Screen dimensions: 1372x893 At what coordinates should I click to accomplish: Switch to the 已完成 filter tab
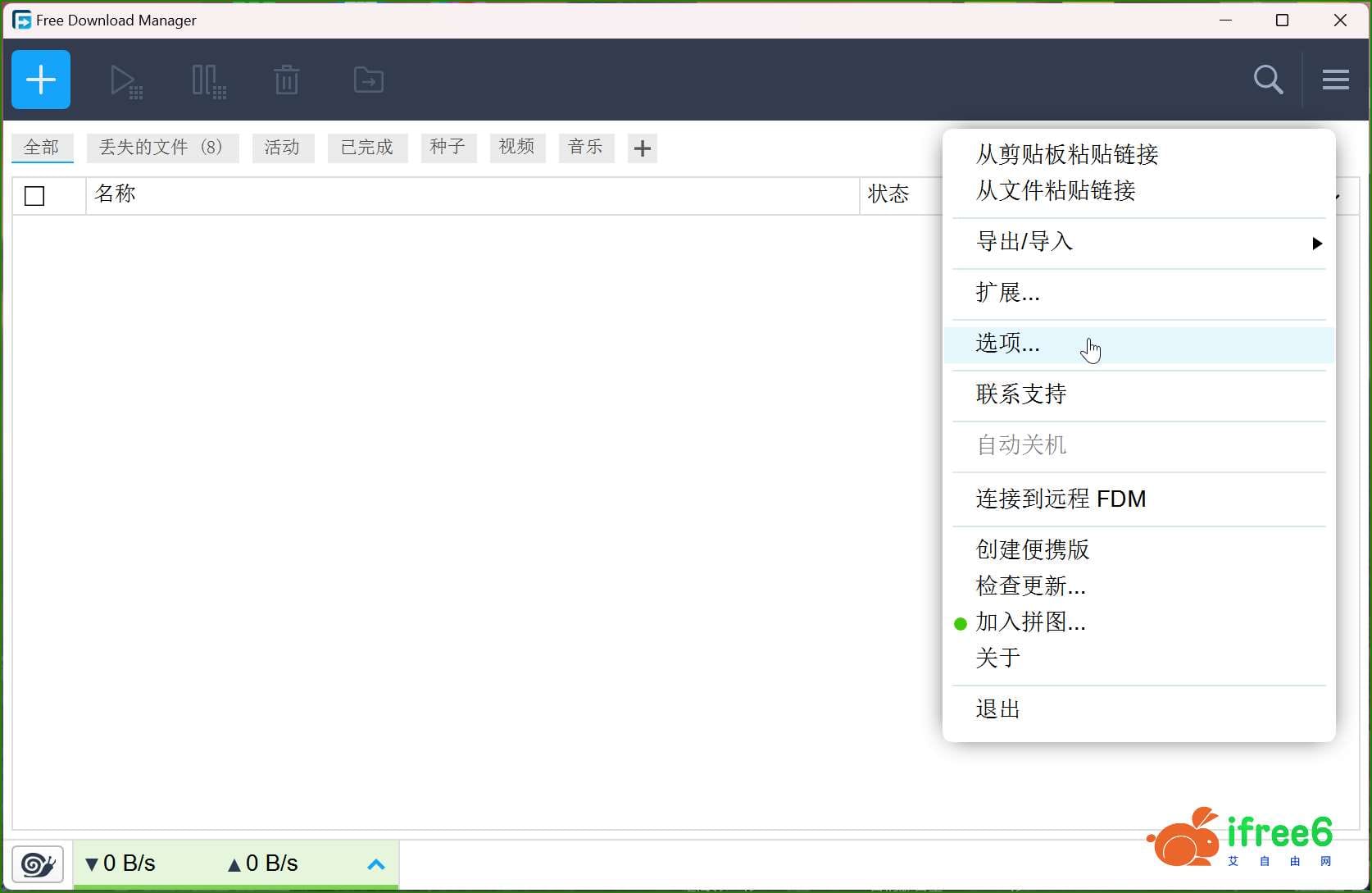366,148
